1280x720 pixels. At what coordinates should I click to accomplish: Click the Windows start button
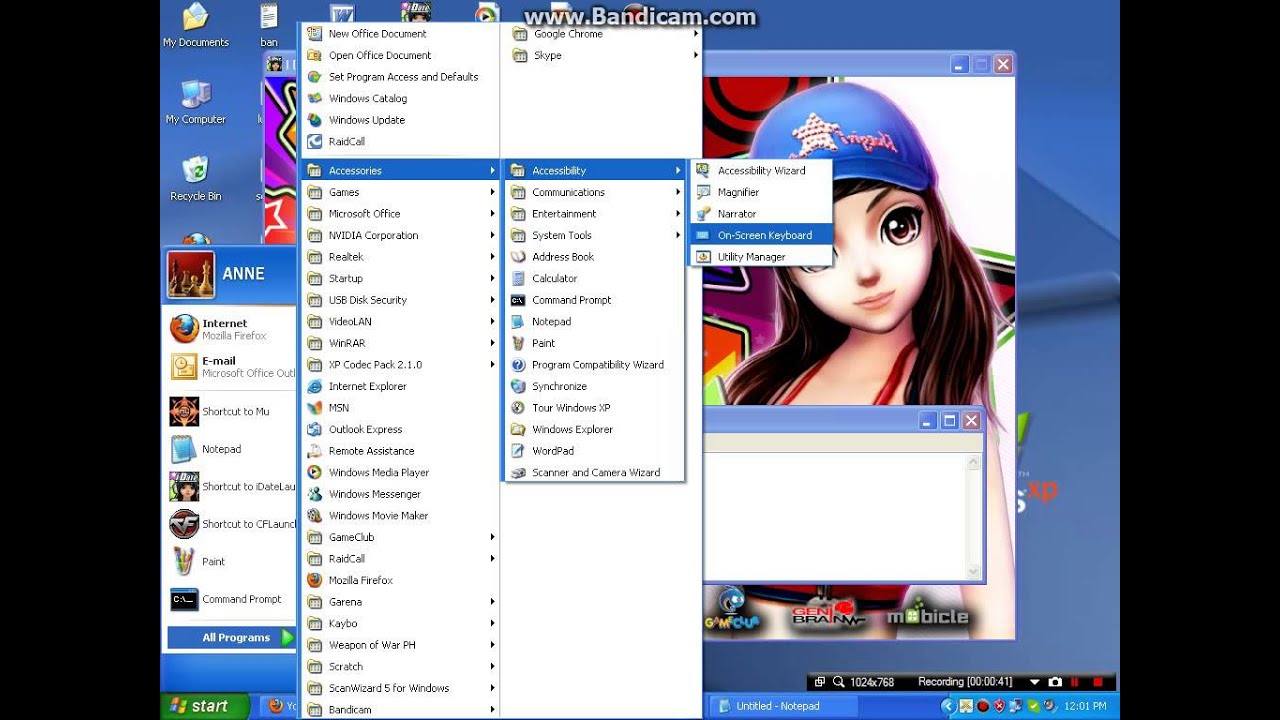[x=203, y=705]
